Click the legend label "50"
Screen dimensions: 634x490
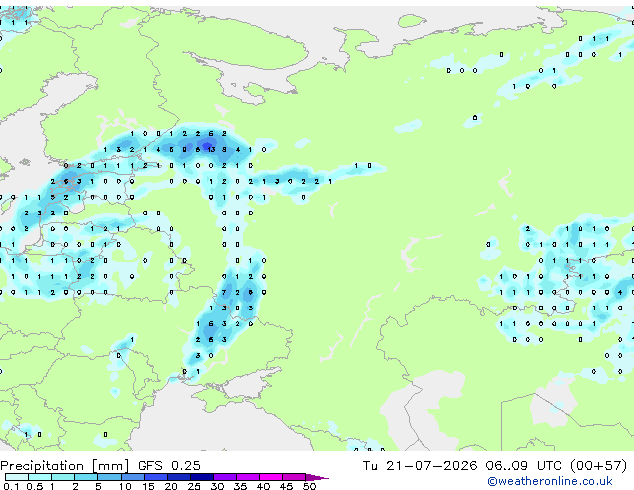tap(309, 486)
